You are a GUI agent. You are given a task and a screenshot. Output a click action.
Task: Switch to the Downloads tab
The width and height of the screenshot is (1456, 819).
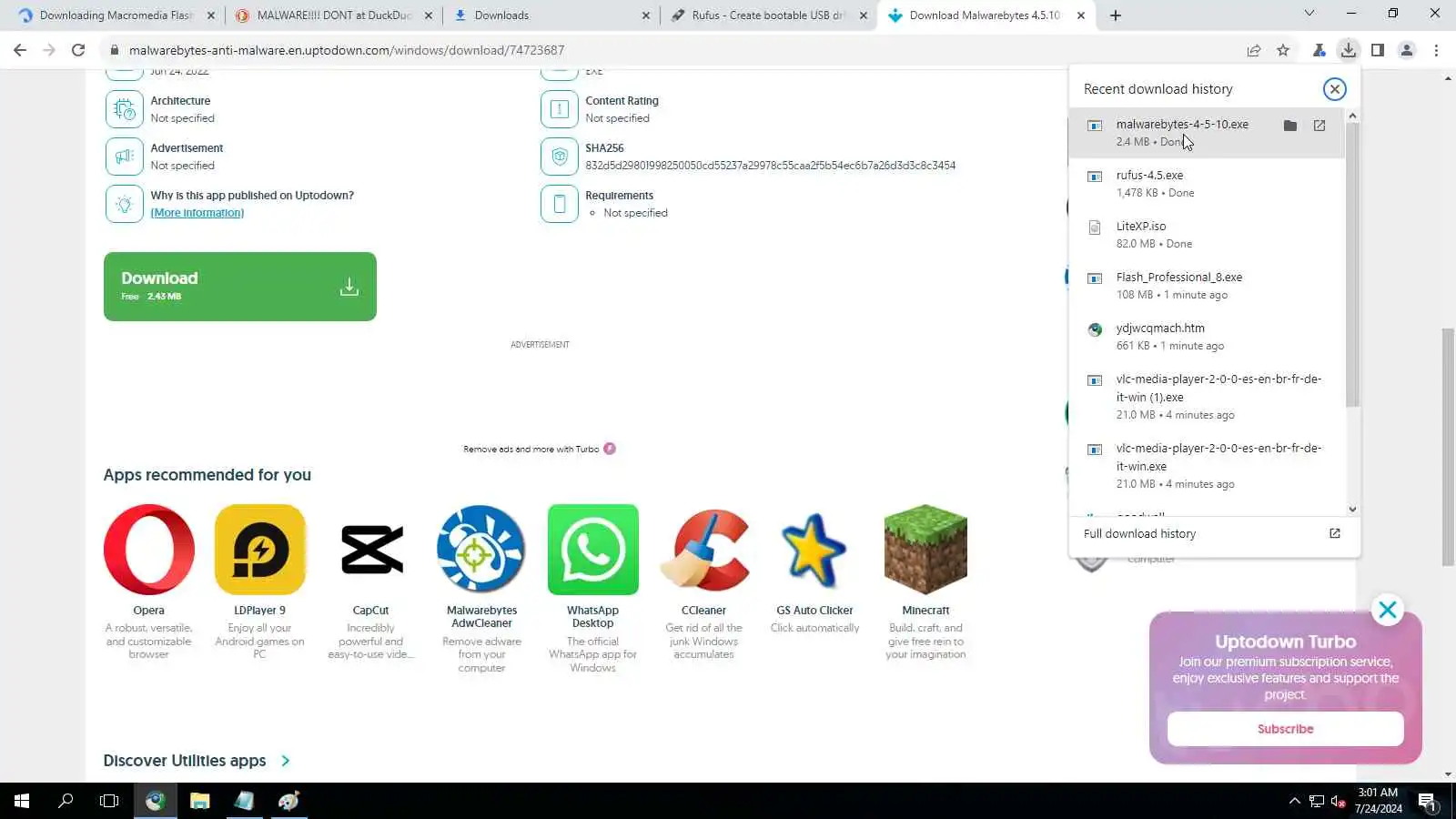[x=550, y=15]
